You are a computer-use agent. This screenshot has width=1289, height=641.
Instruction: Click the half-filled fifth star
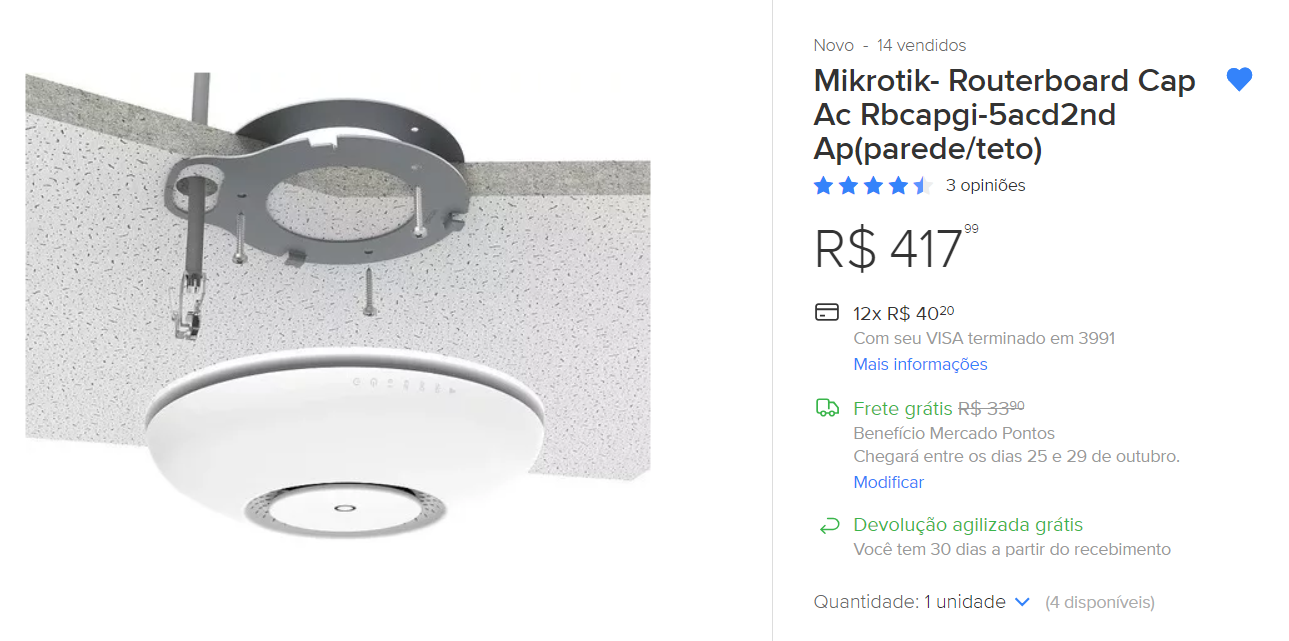(922, 185)
